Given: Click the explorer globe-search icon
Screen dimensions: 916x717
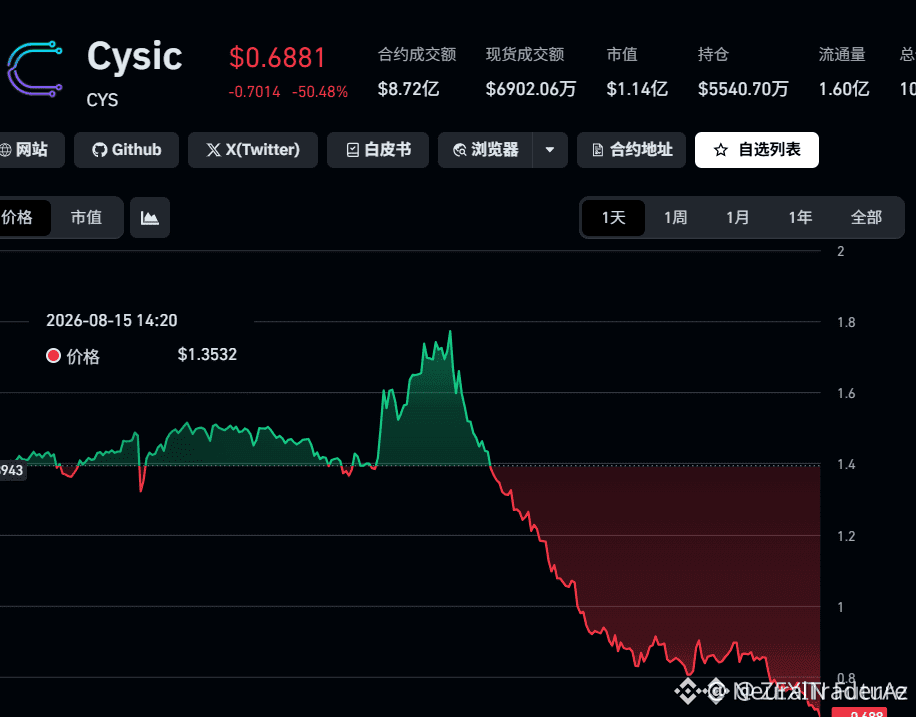Looking at the screenshot, I should (460, 150).
